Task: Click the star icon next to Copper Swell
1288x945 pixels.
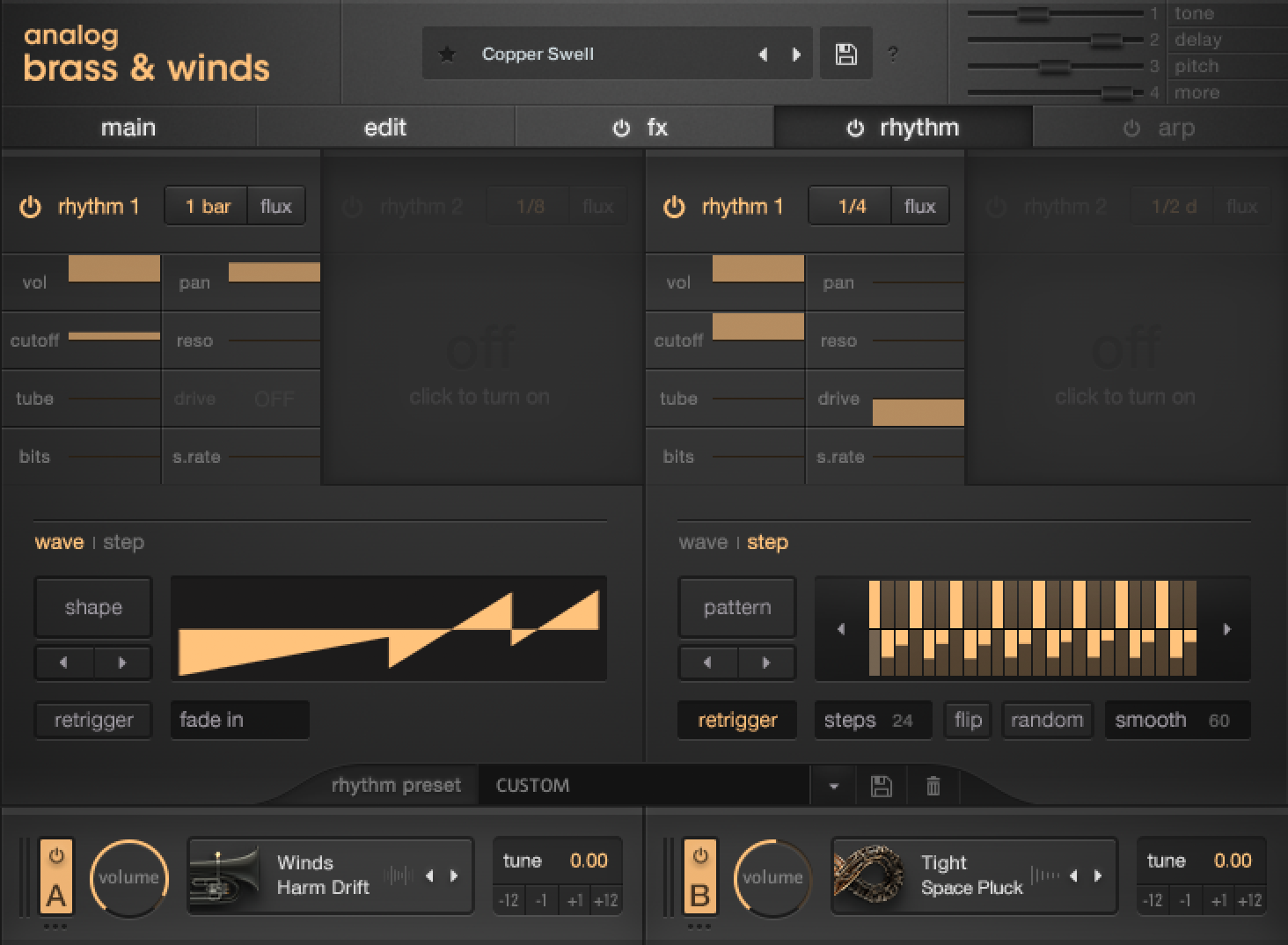Action: tap(448, 53)
